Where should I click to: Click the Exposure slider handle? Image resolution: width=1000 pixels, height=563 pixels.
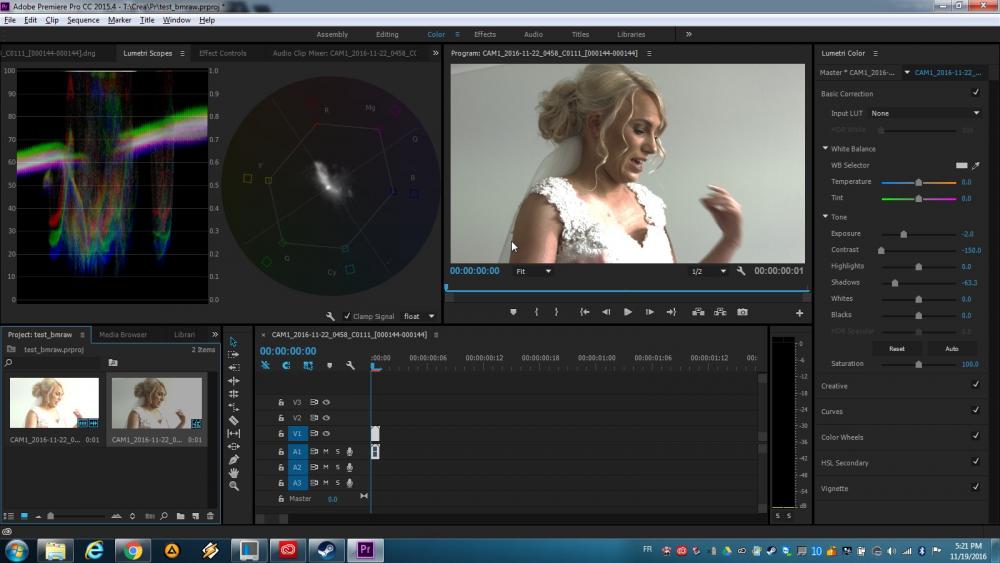click(x=904, y=235)
